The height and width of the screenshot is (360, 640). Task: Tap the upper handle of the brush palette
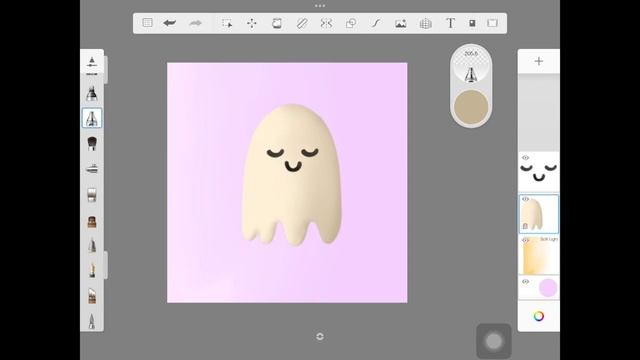coord(106,70)
